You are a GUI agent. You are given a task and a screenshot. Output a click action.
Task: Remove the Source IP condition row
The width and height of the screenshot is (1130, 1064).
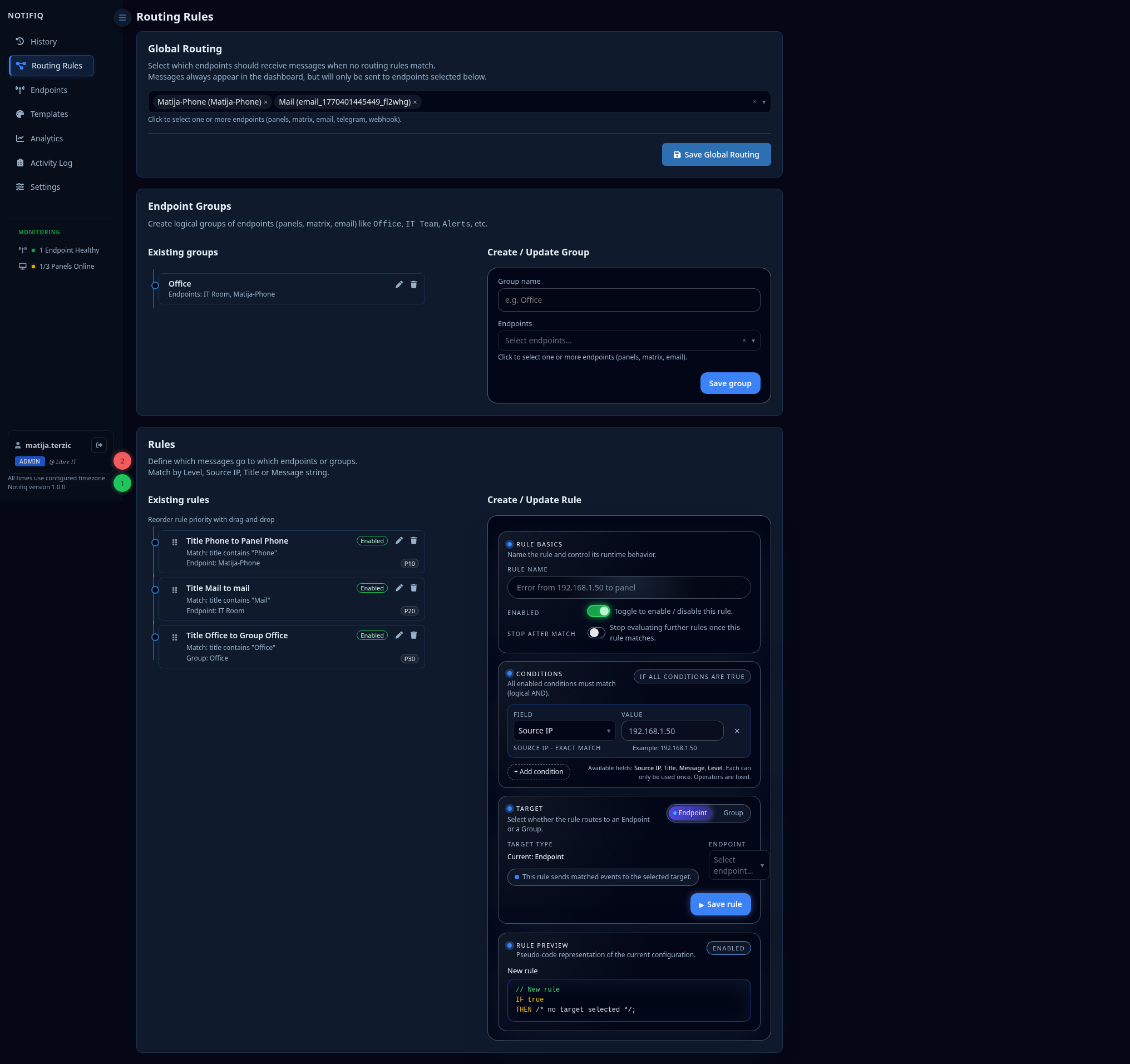[x=737, y=731]
